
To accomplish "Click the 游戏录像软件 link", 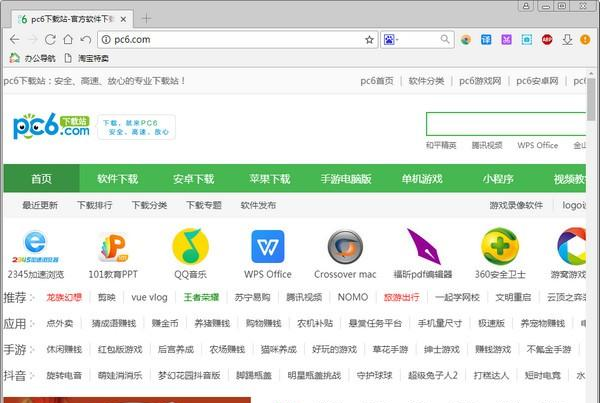I will (516, 205).
